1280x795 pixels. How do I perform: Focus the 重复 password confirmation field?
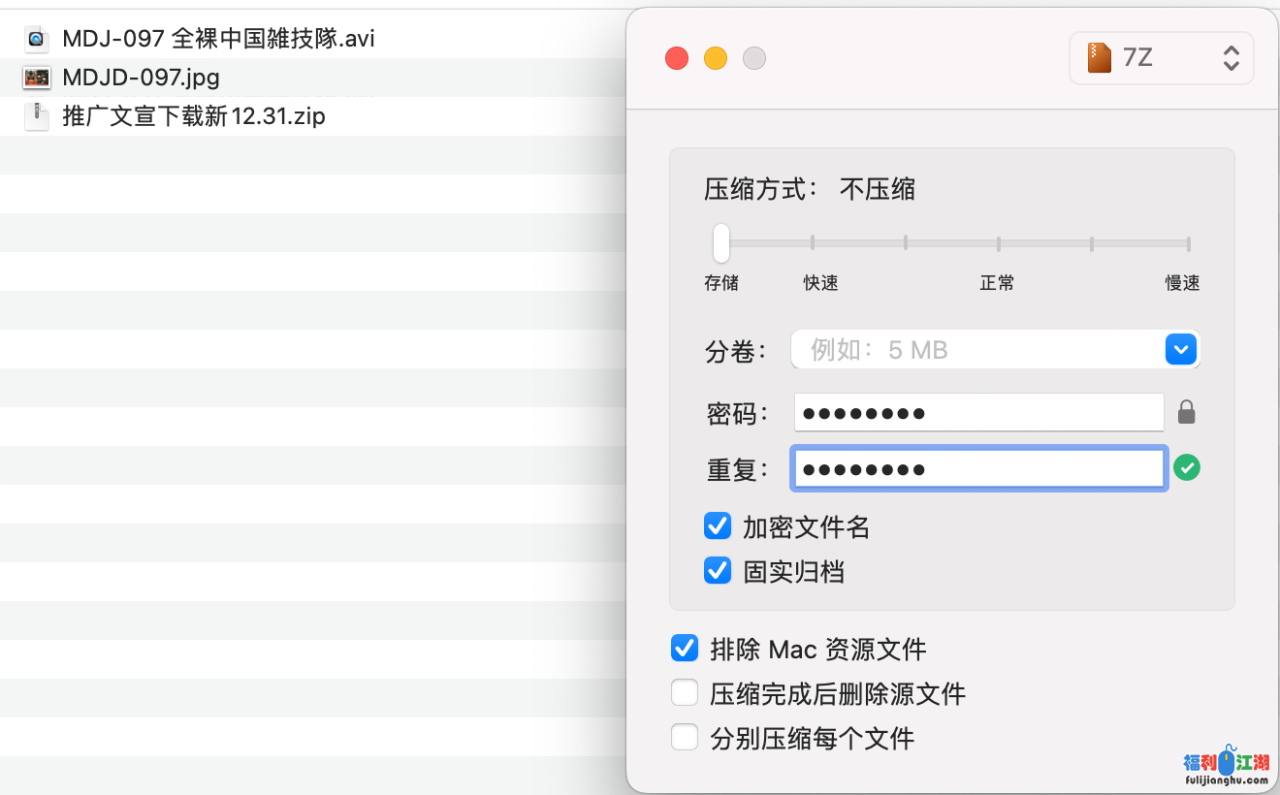coord(978,468)
